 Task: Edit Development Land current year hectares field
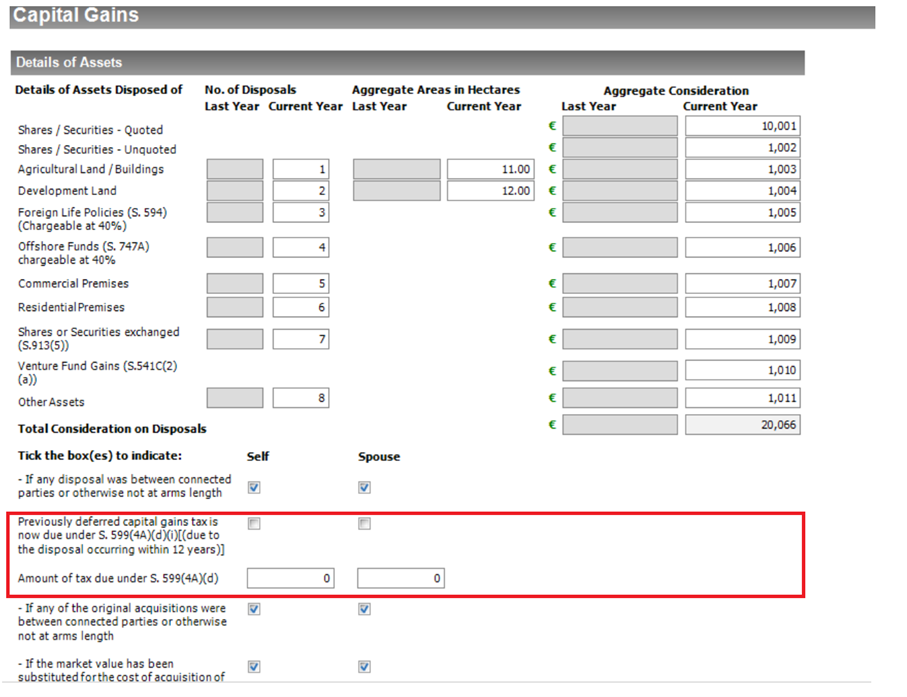(491, 191)
